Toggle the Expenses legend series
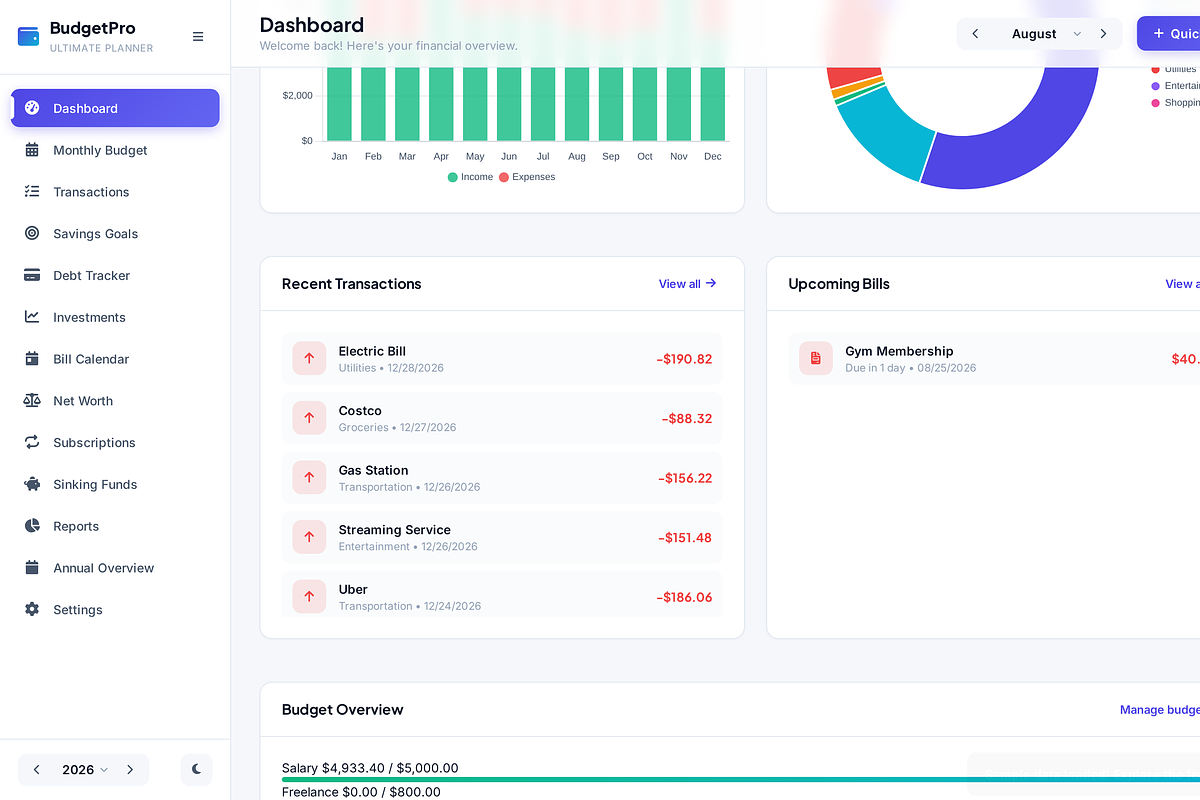 pos(527,177)
